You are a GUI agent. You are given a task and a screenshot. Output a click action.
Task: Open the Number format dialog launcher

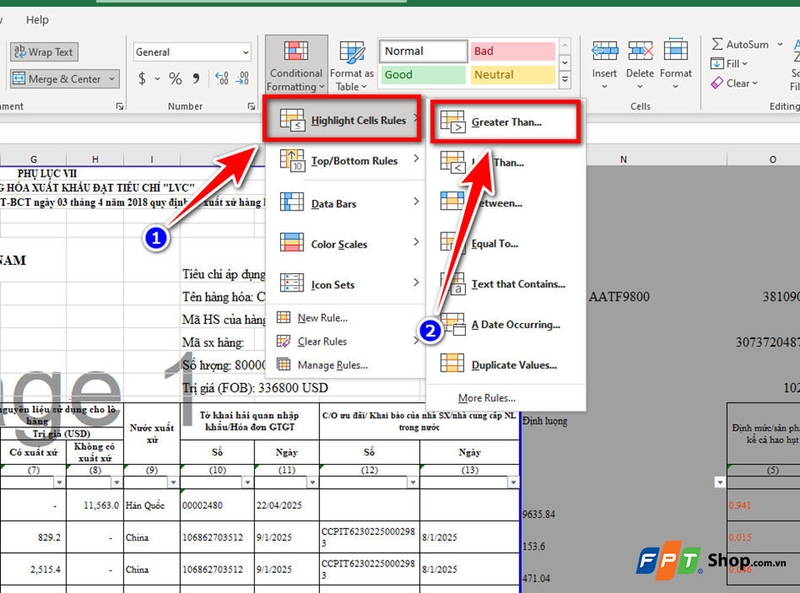coord(251,106)
